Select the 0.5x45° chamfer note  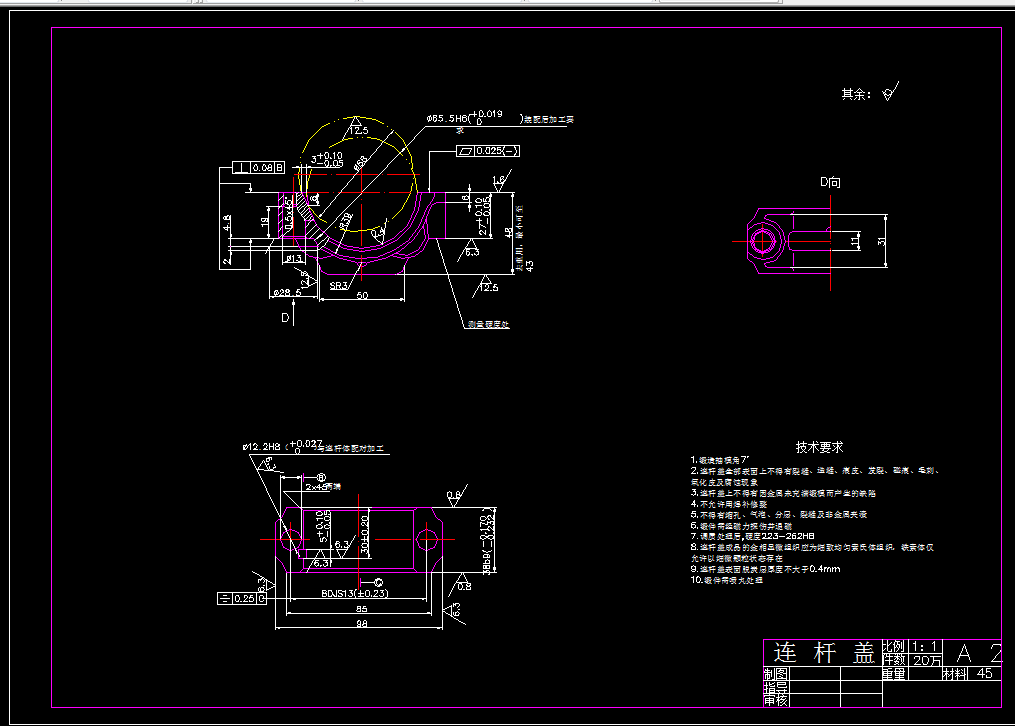pyautogui.click(x=289, y=214)
